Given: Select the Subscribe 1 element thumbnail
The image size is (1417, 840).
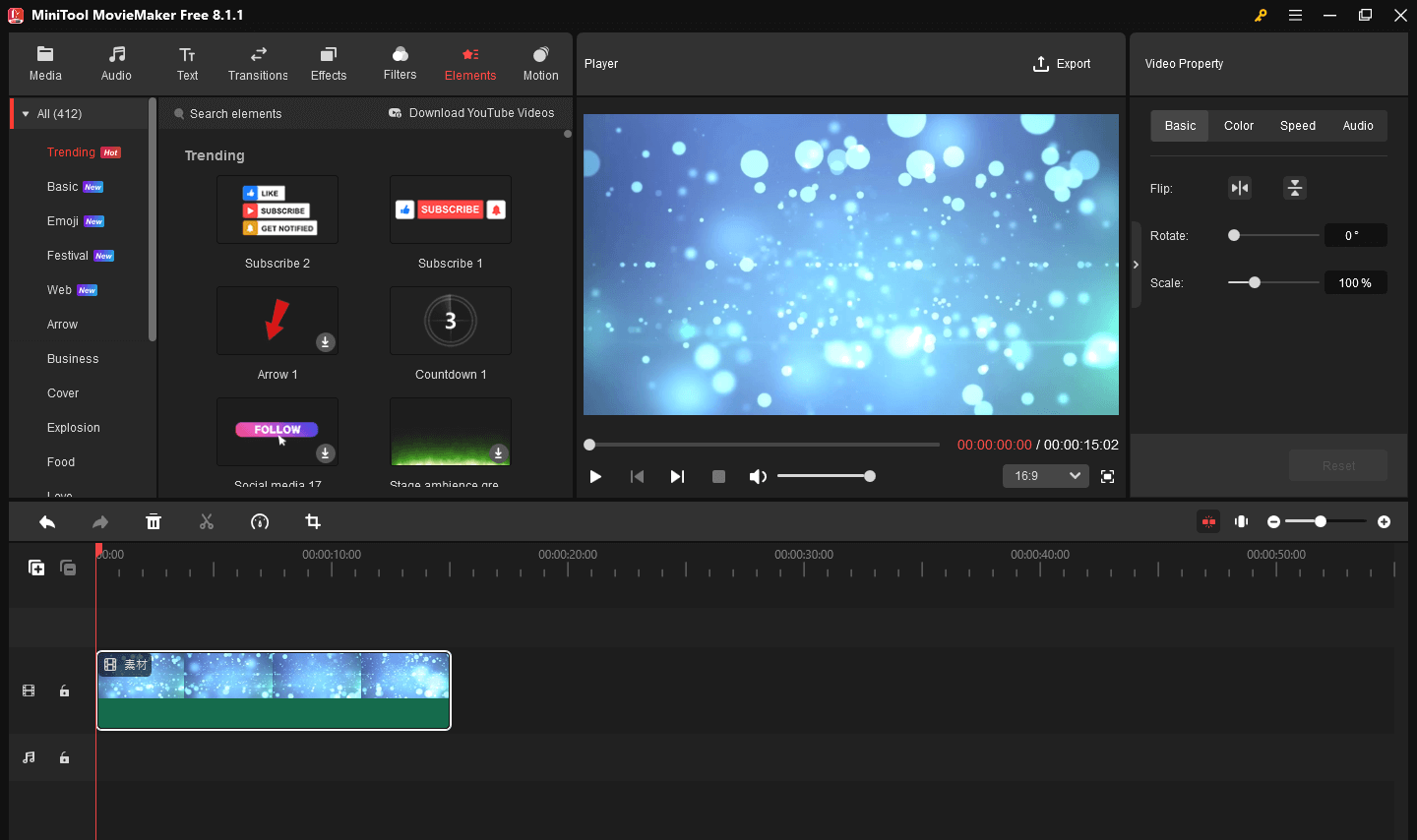Looking at the screenshot, I should tap(451, 210).
